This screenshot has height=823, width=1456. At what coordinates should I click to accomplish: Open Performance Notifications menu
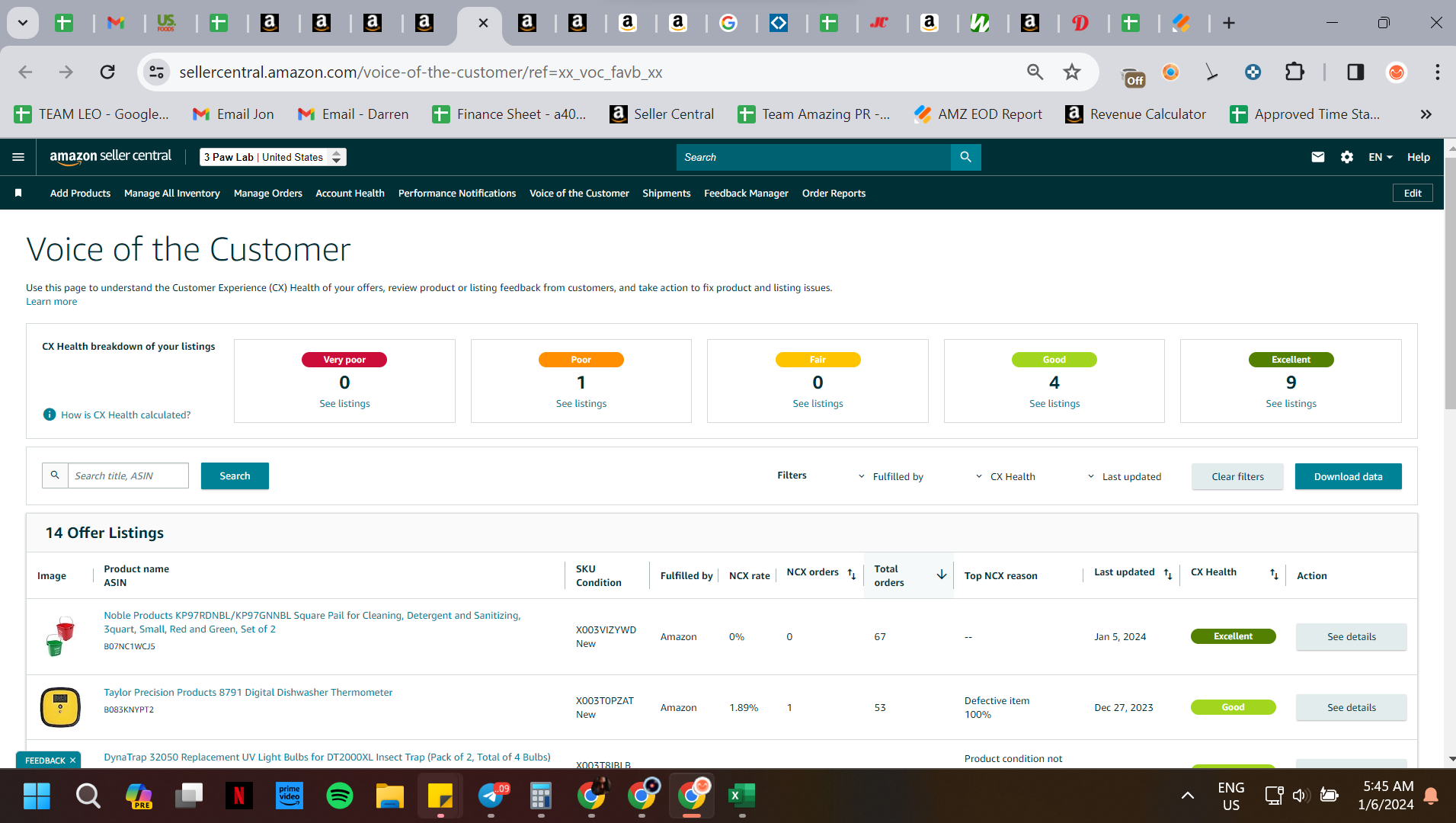tap(457, 194)
